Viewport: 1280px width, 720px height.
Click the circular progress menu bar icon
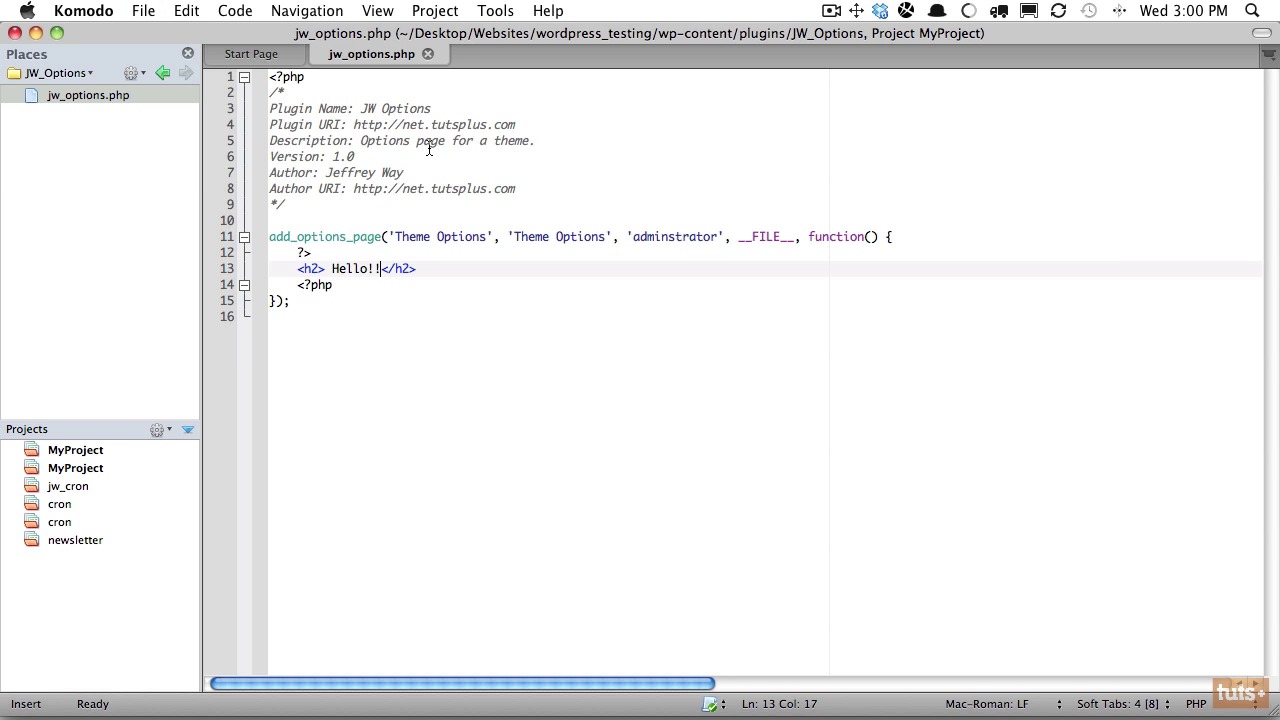click(x=969, y=11)
